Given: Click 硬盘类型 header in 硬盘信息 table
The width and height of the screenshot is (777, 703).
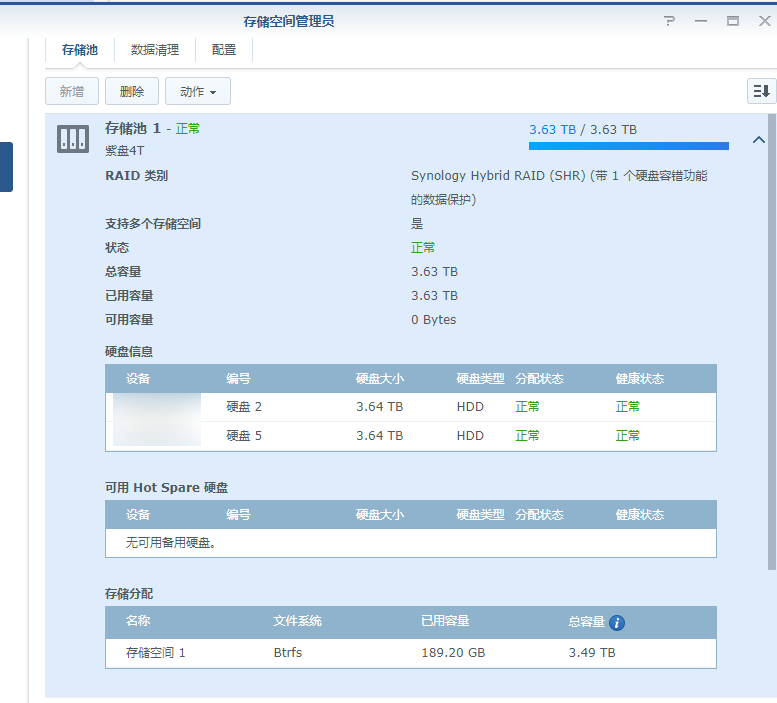Looking at the screenshot, I should click(480, 379).
